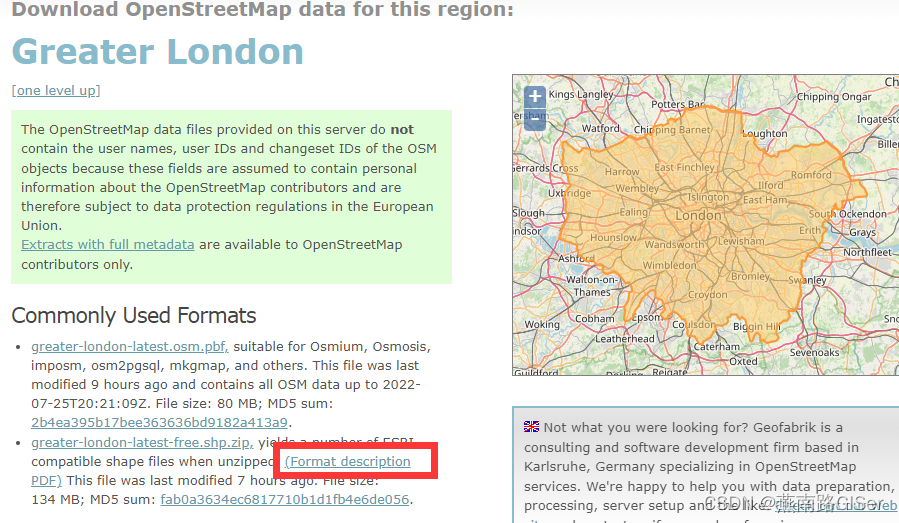This screenshot has height=523, width=899.
Task: Click 'Ealing' label on the map
Action: (634, 212)
